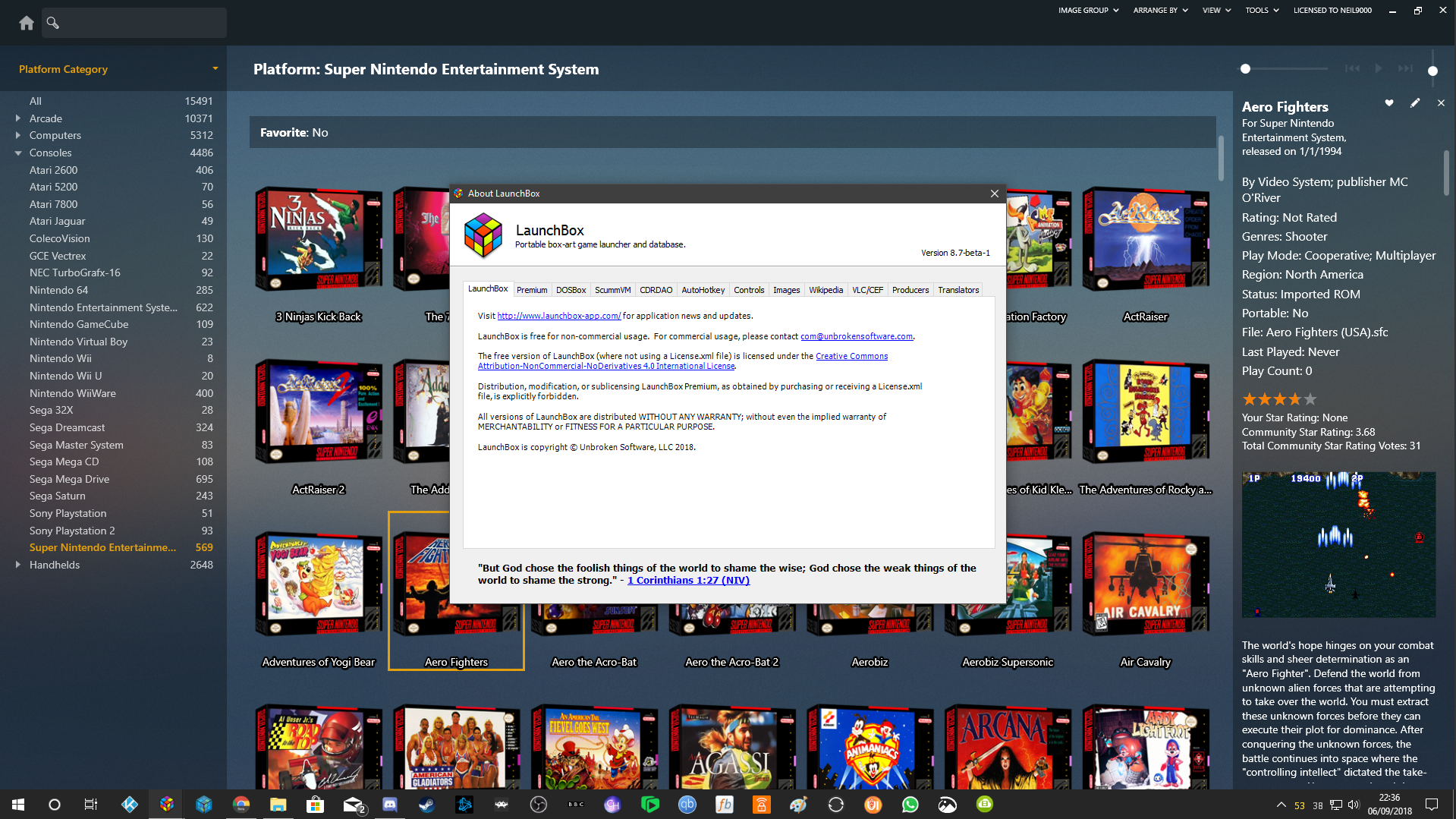
Task: Switch to the Controls tab
Action: [749, 290]
